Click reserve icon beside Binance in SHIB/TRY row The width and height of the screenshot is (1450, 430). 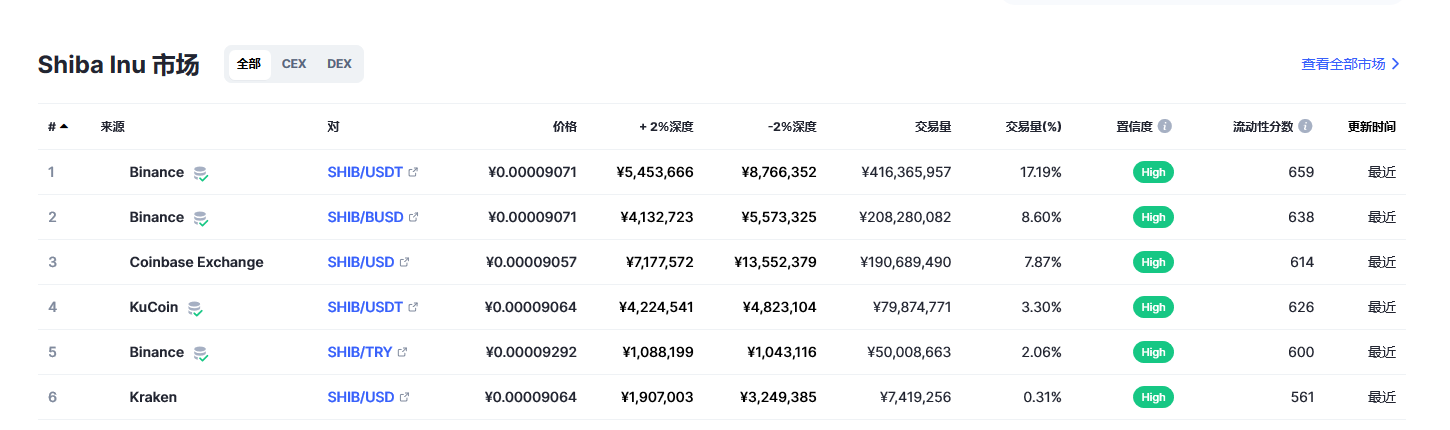click(x=201, y=353)
